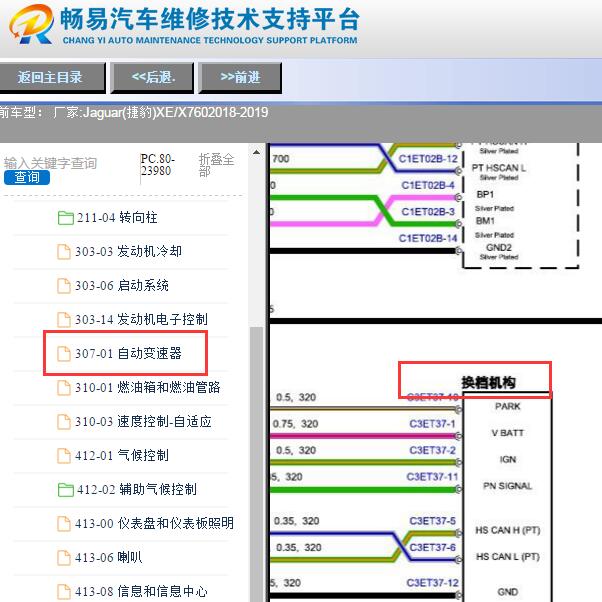
Task: Click the 310-01 燃油箱和燃油管路 document icon
Action: pos(64,388)
